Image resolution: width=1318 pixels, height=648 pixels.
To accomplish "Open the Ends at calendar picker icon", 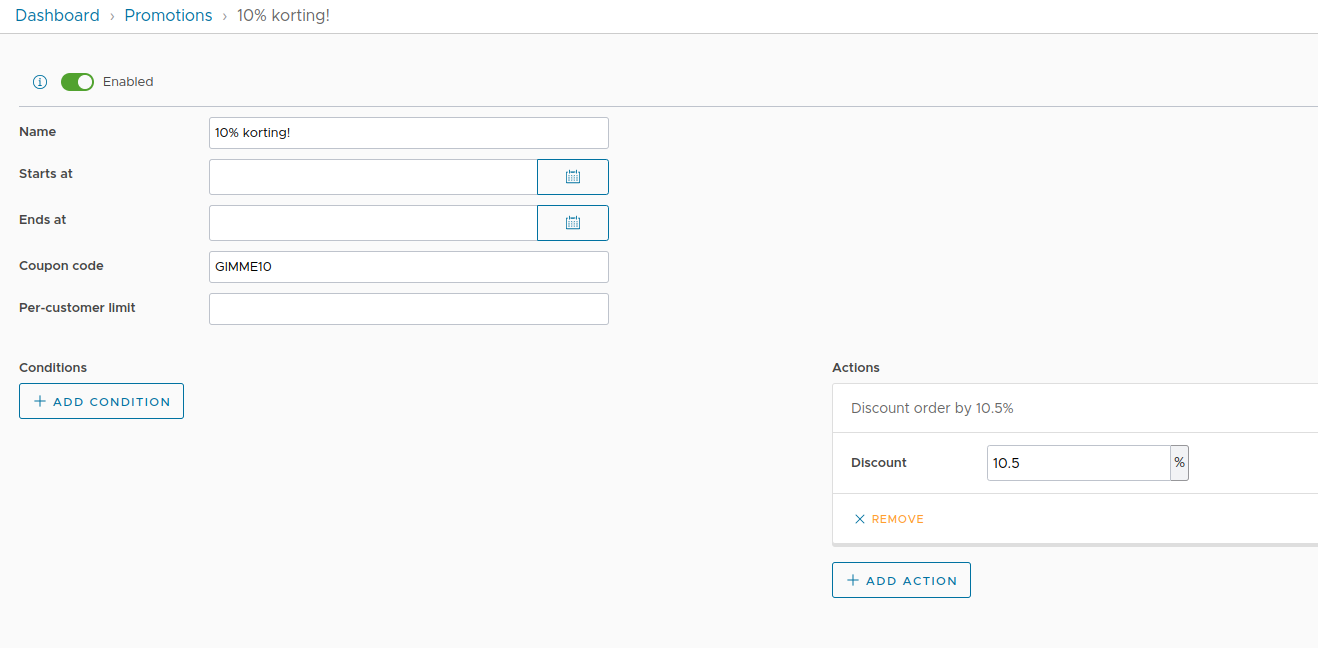I will (x=572, y=222).
